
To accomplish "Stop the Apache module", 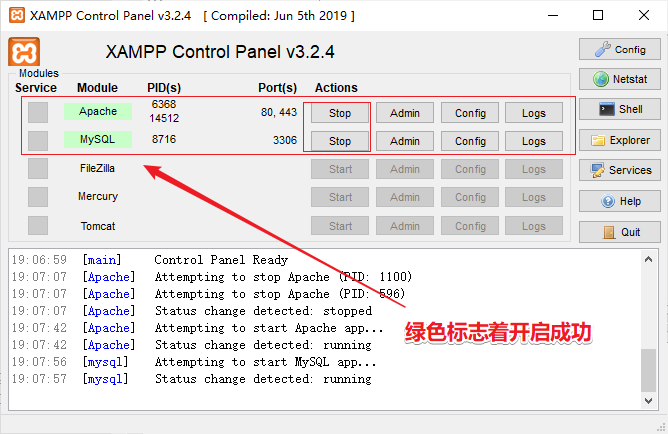I will (x=340, y=113).
